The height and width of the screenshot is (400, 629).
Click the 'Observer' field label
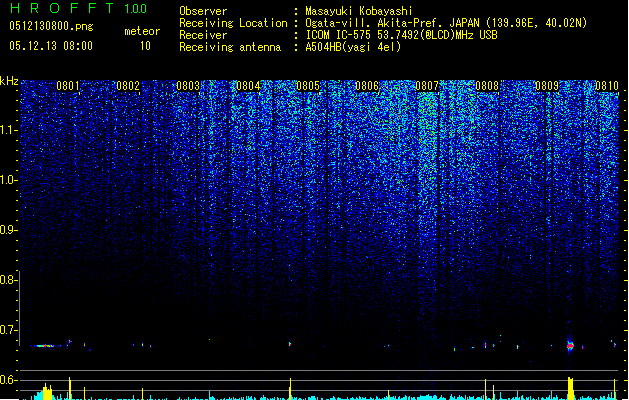pos(203,11)
